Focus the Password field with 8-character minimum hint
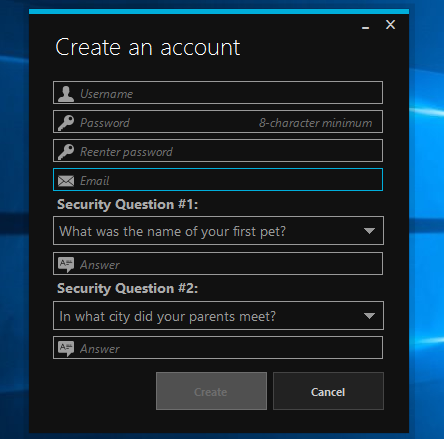Screen dimensions: 444x439 (x=218, y=122)
